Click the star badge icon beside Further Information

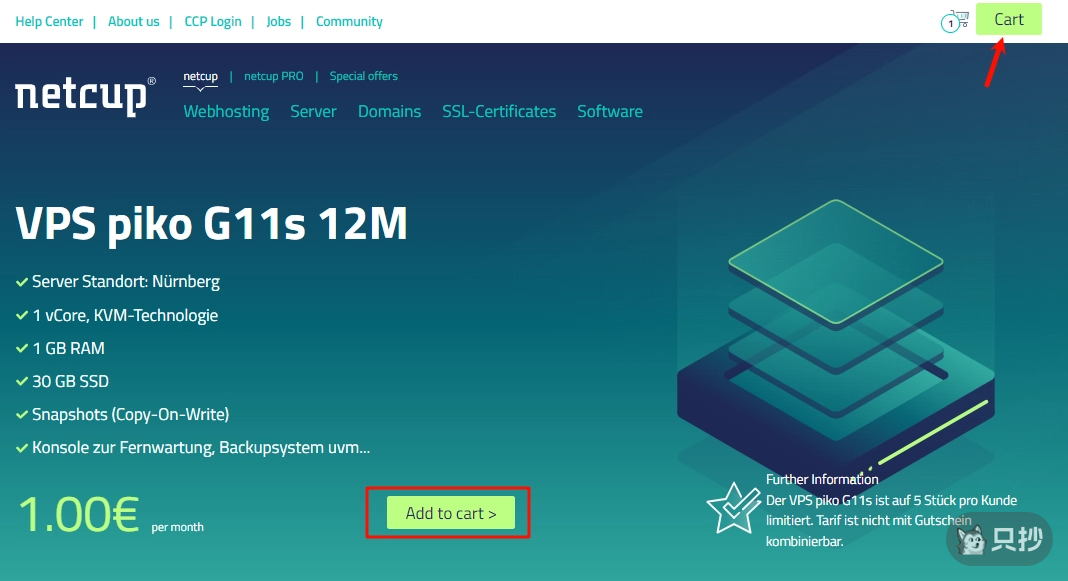(733, 507)
